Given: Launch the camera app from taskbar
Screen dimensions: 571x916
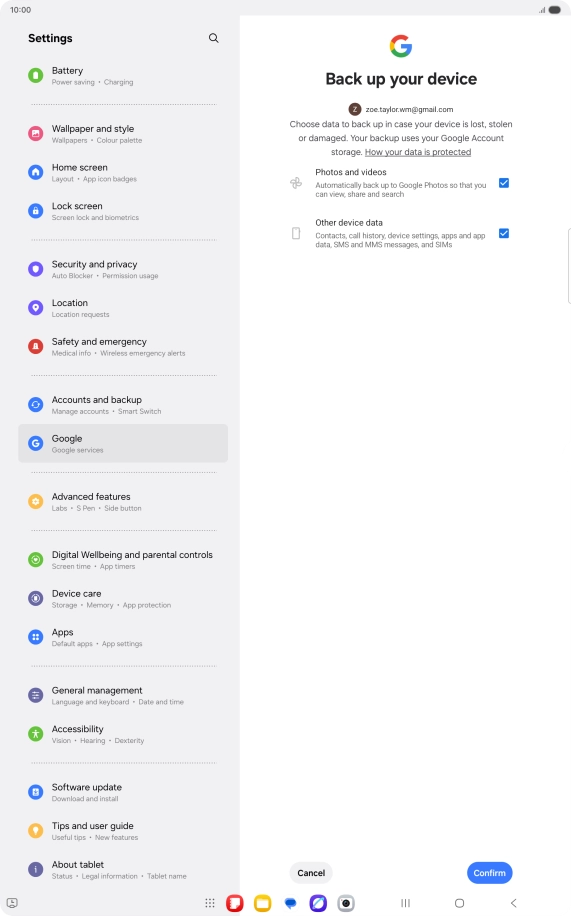Looking at the screenshot, I should (x=346, y=903).
